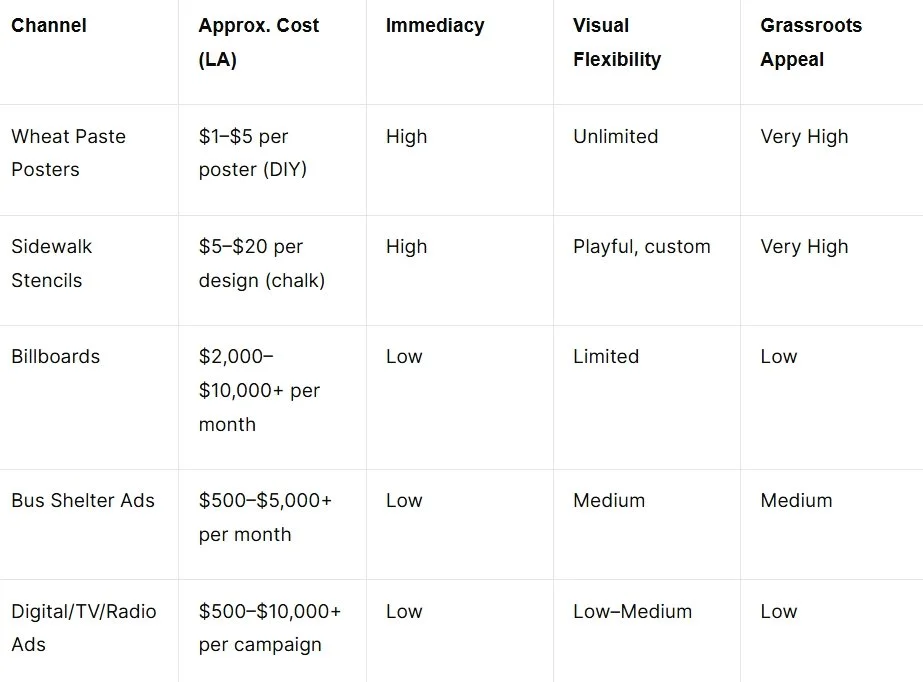
Task: Click Medium grassroots appeal for Bus Shelter
Action: coord(796,500)
